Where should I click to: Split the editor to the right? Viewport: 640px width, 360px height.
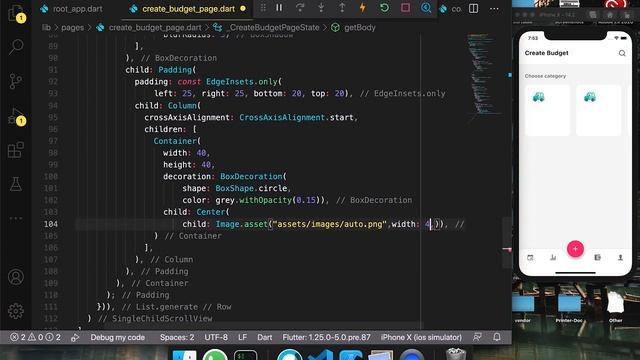point(473,8)
